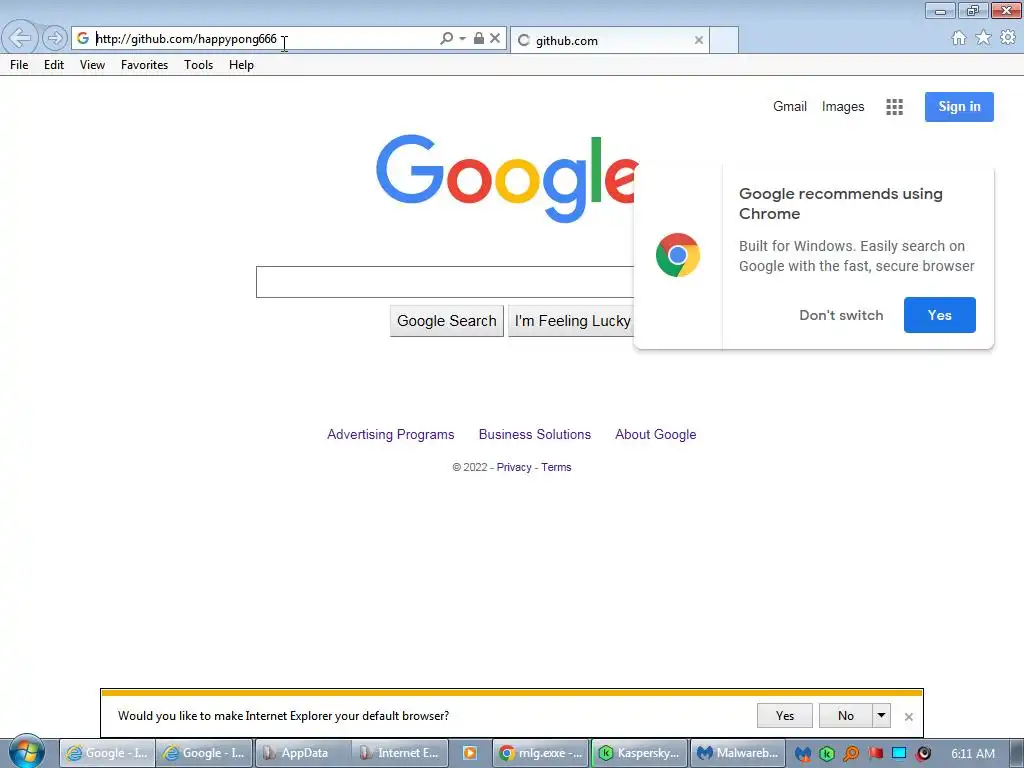
Task: Click the blue Sign in button
Action: (x=959, y=106)
